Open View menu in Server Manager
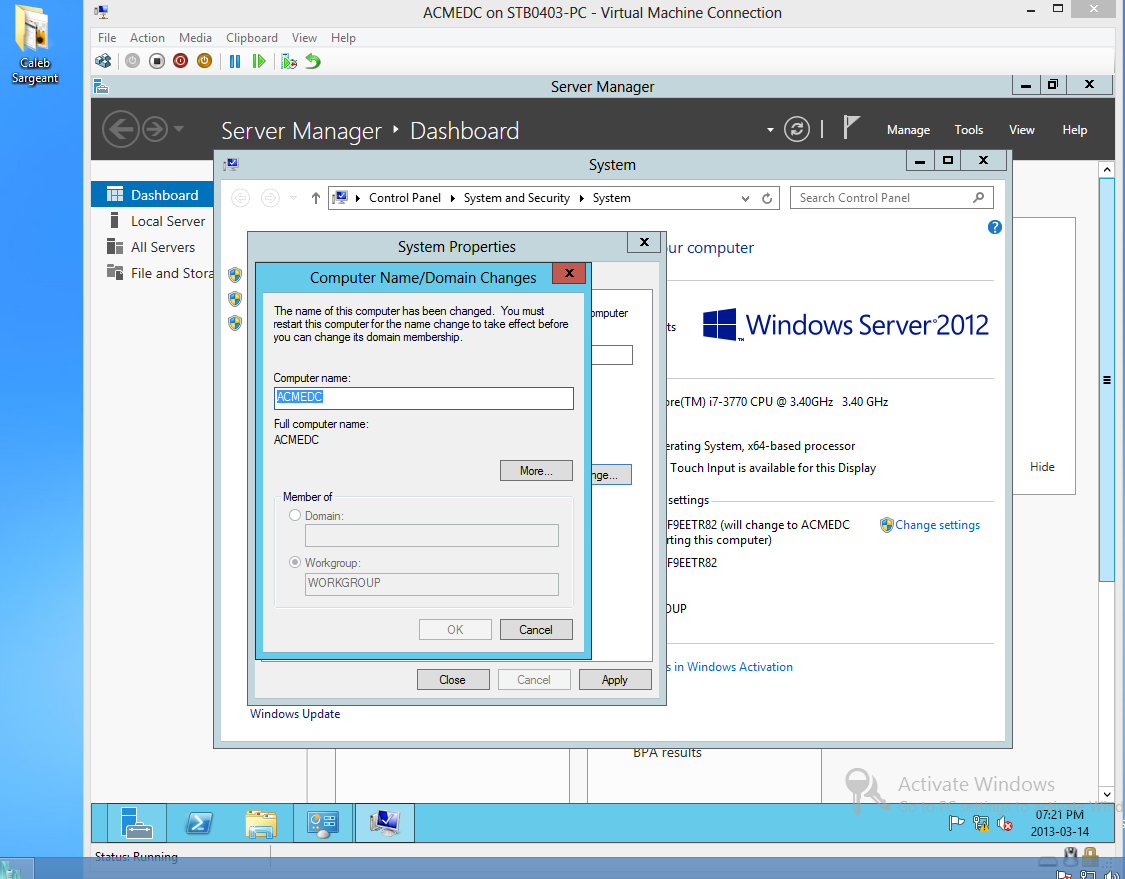 click(1022, 130)
